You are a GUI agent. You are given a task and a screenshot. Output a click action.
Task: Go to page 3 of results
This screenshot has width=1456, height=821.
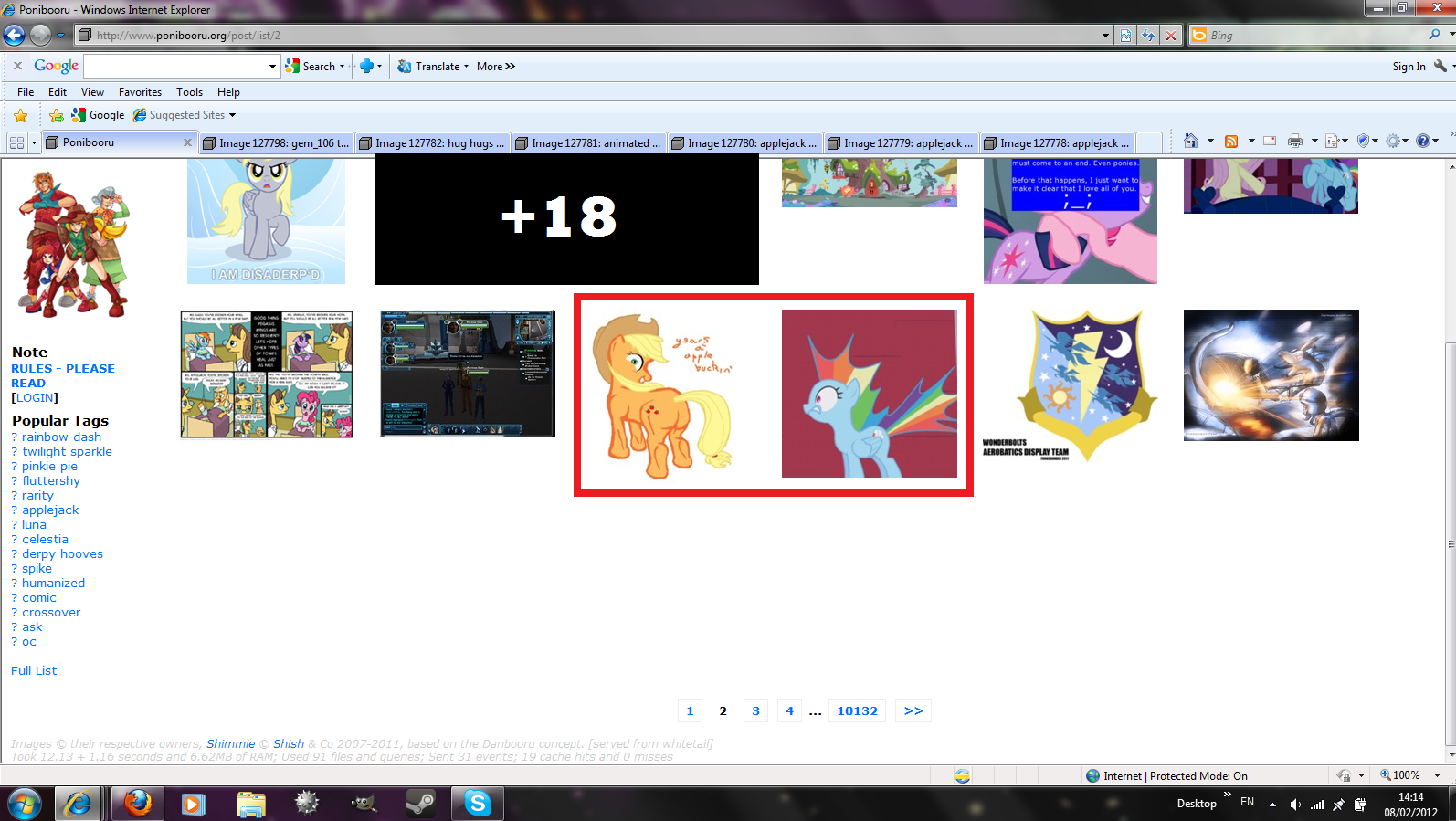pyautogui.click(x=755, y=710)
